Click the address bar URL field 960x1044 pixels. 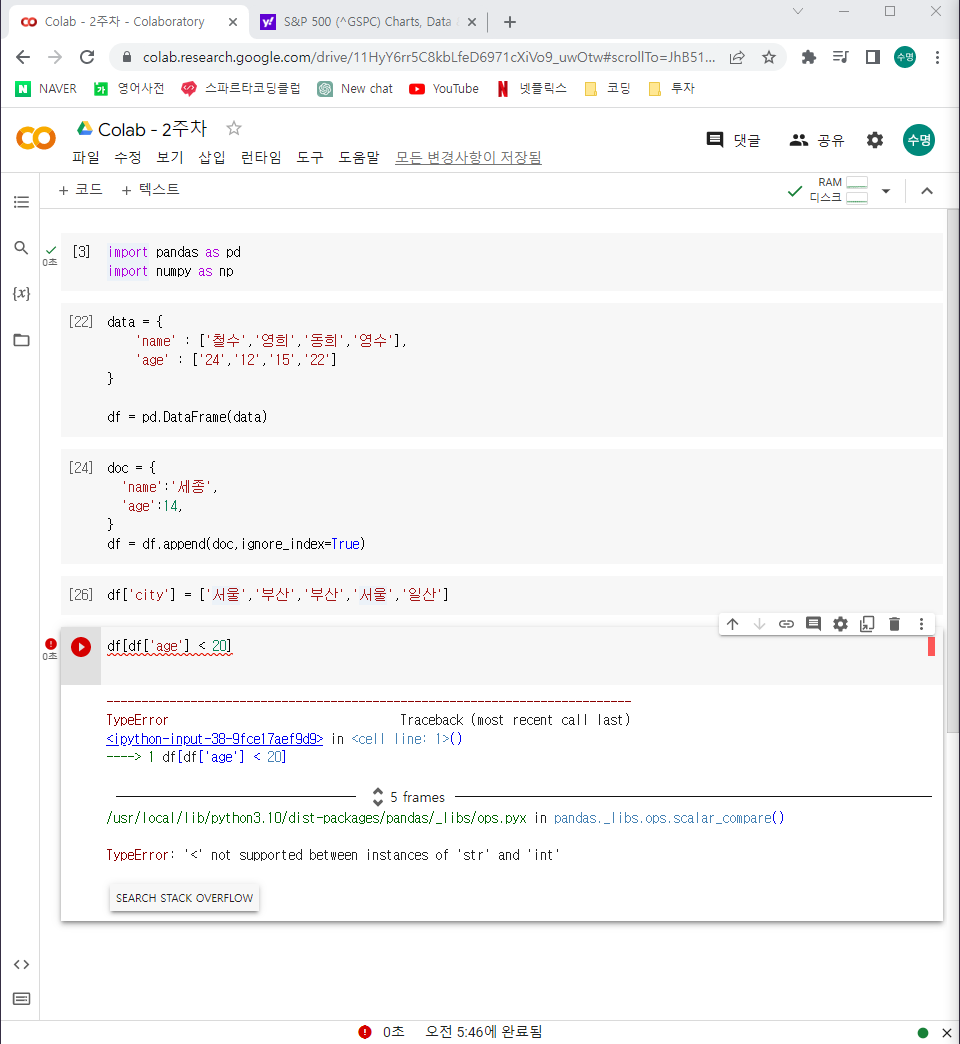(x=429, y=57)
